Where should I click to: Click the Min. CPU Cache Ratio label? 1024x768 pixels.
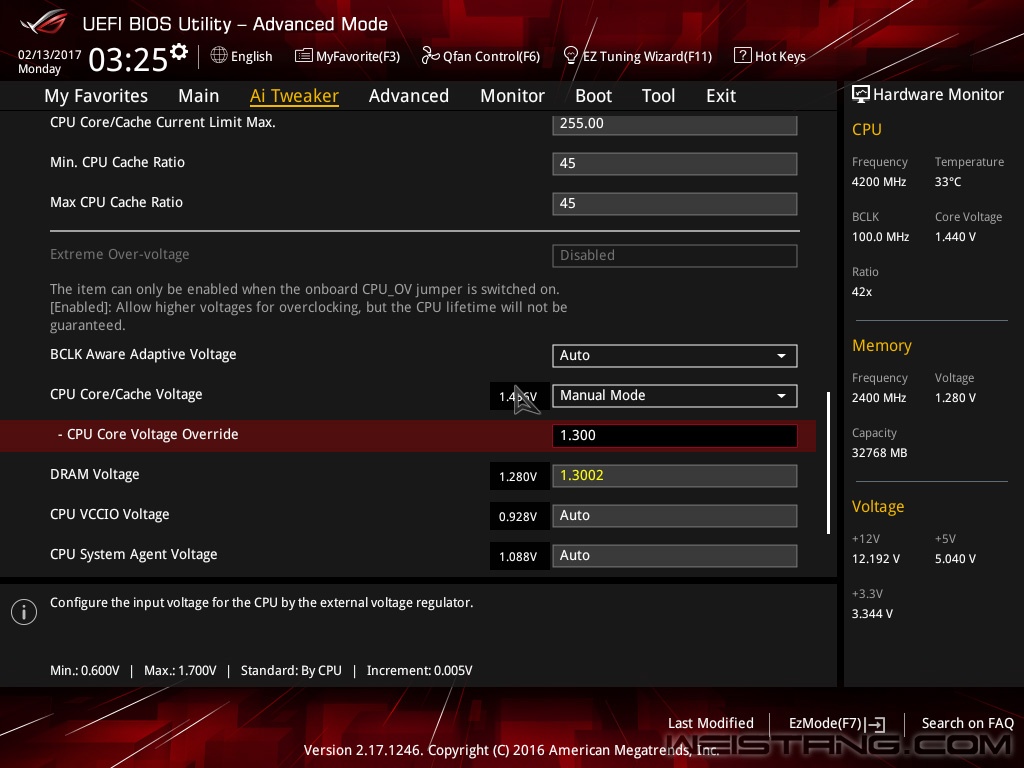(118, 162)
